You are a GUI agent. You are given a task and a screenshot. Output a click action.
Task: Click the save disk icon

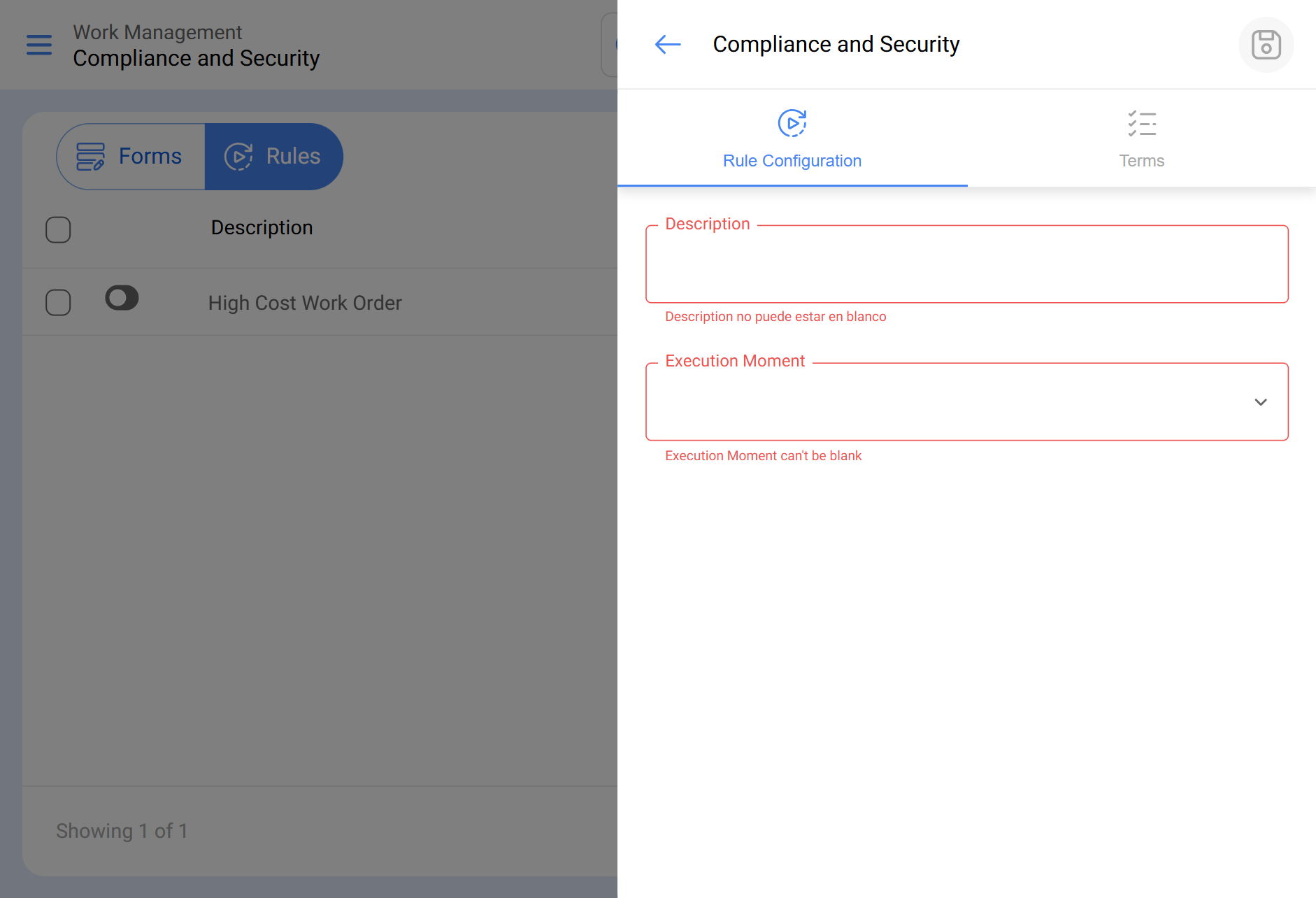(1266, 45)
